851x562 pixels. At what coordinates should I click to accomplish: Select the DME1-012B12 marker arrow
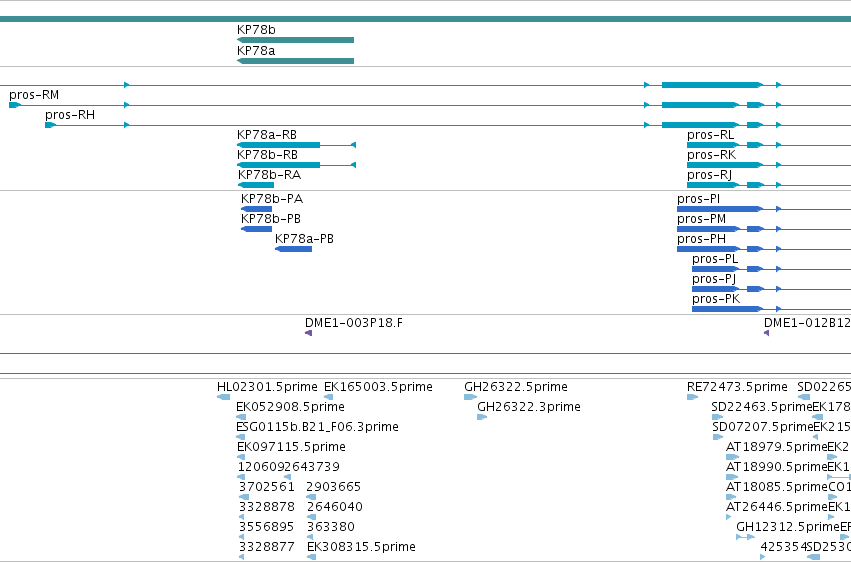[766, 333]
